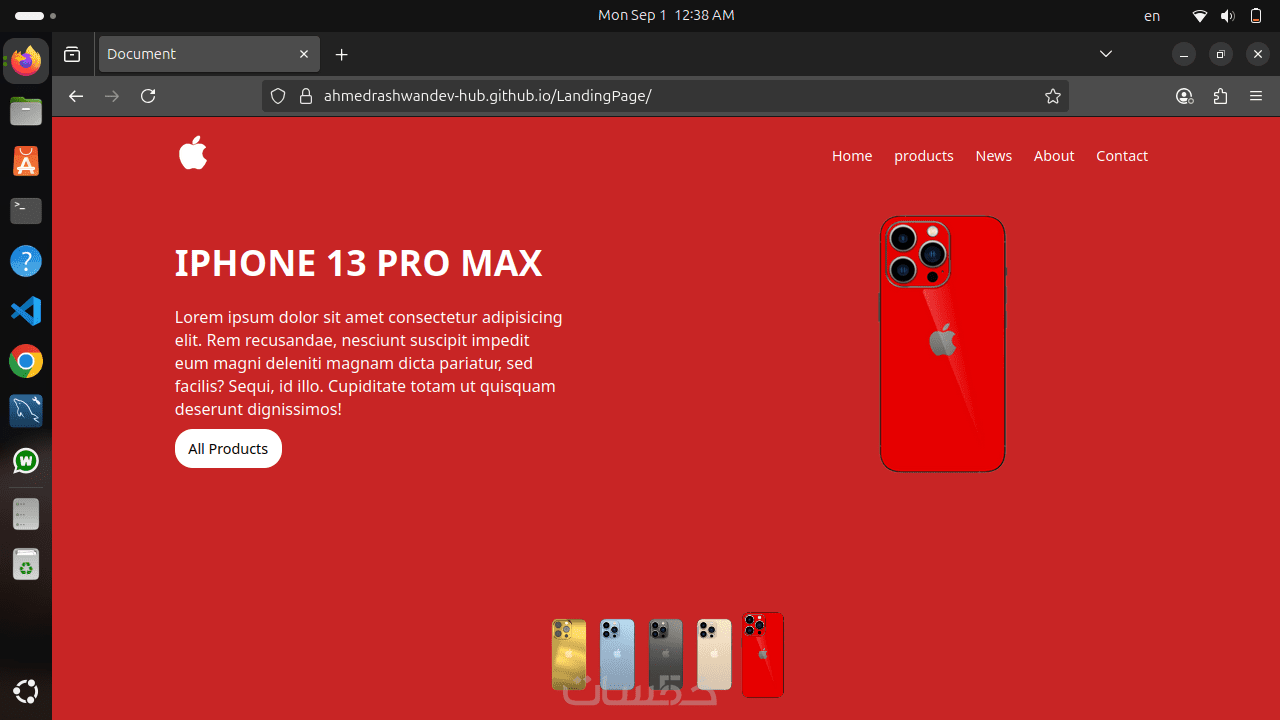Open the clock showing Mon Sep 1

tap(666, 15)
